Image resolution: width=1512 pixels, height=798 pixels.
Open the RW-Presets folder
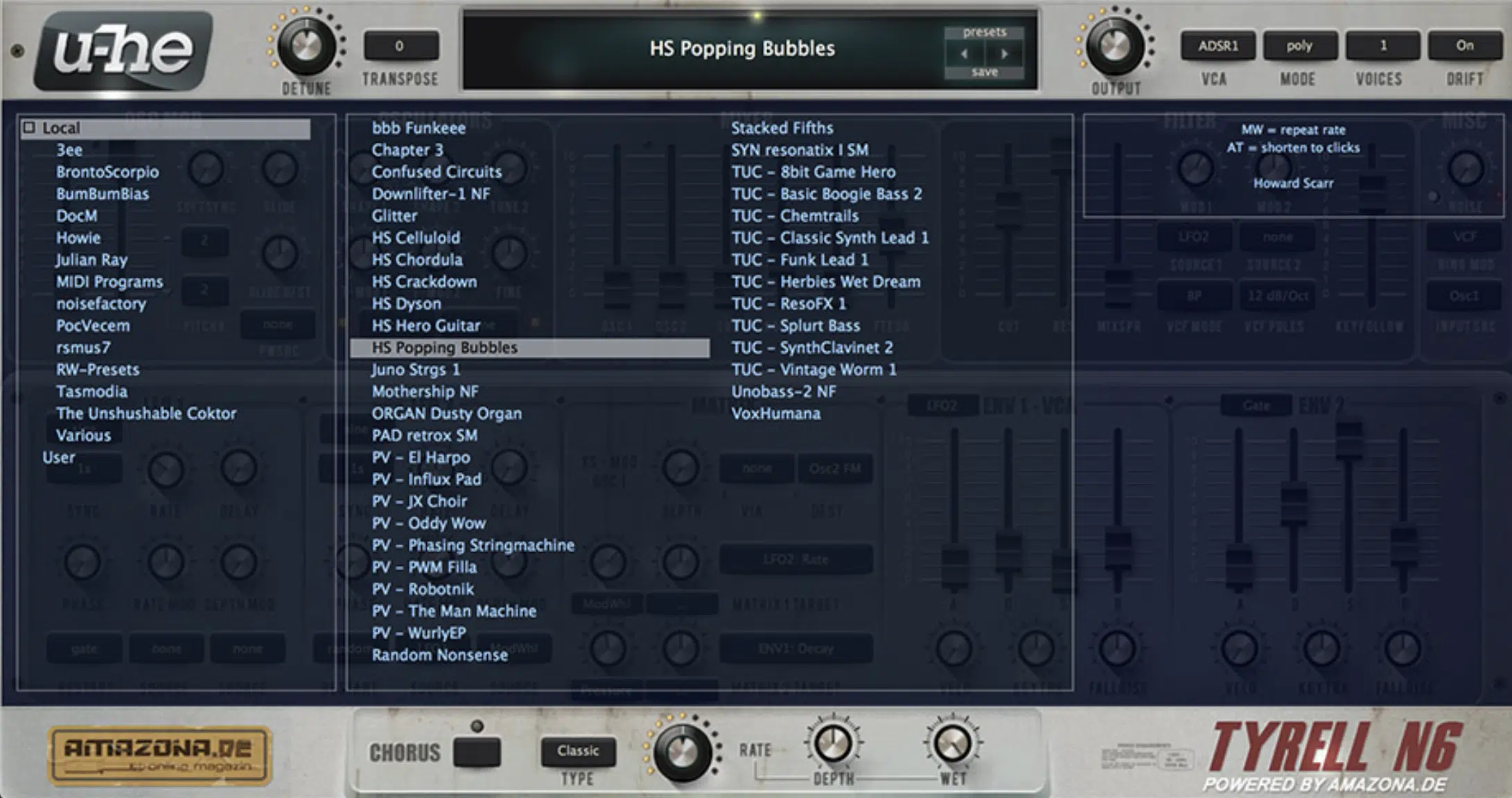pos(98,370)
